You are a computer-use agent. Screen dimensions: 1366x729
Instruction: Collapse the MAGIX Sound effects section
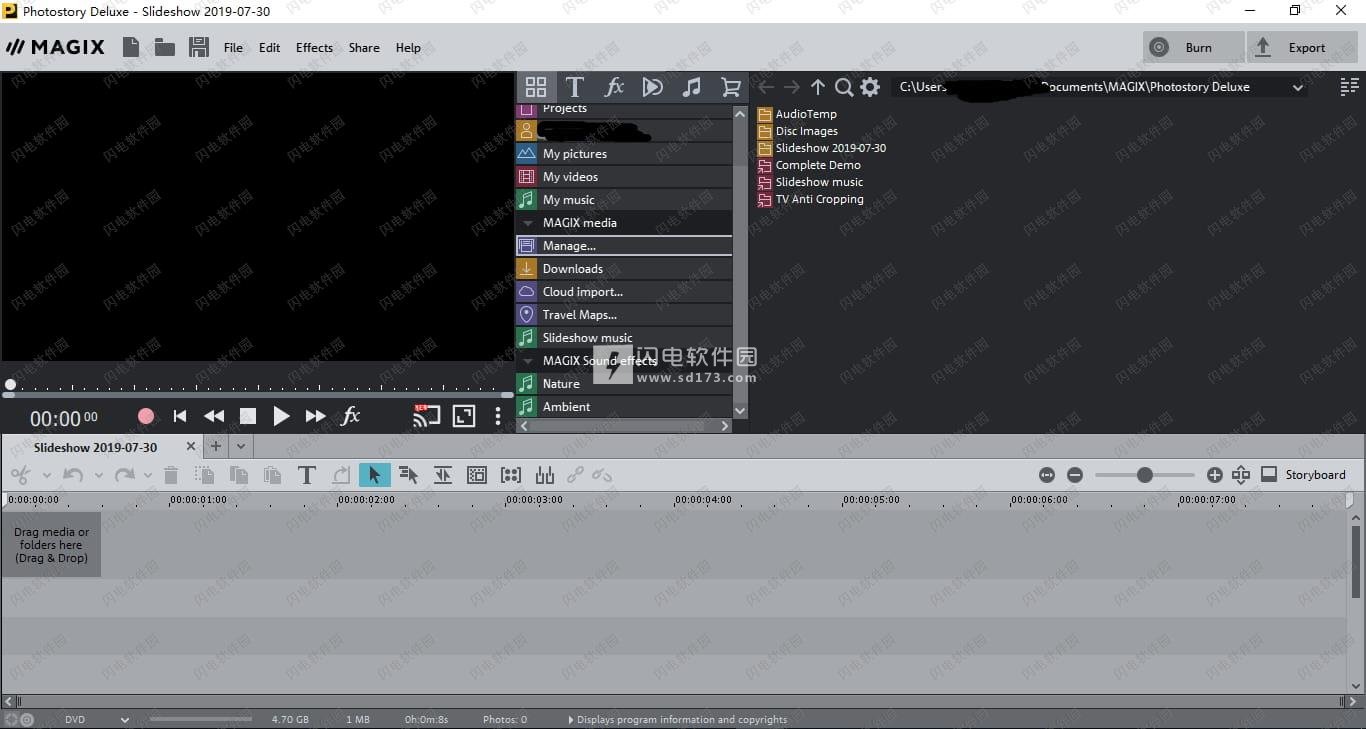click(x=529, y=361)
